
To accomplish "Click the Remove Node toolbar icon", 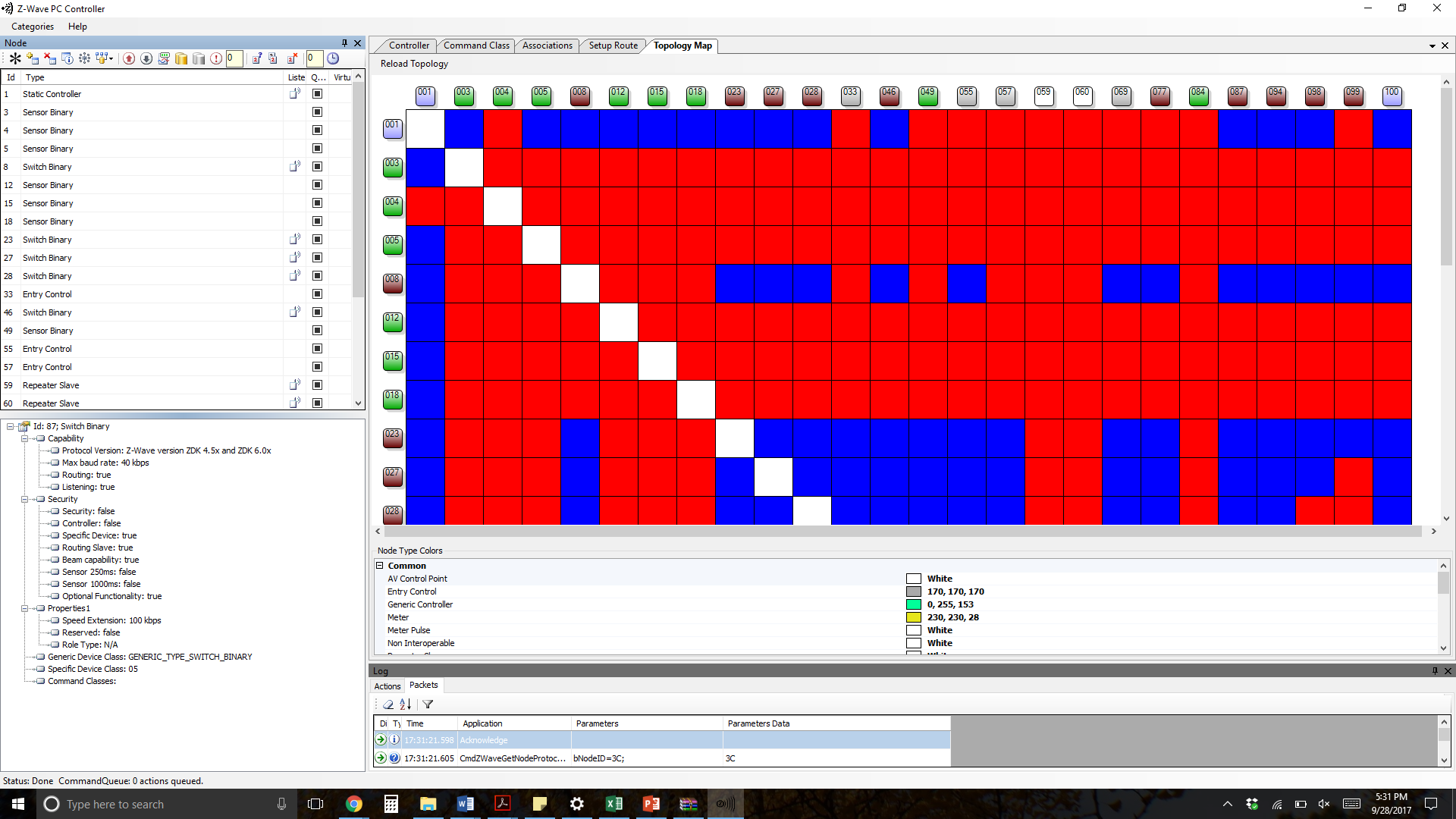I will click(x=50, y=58).
